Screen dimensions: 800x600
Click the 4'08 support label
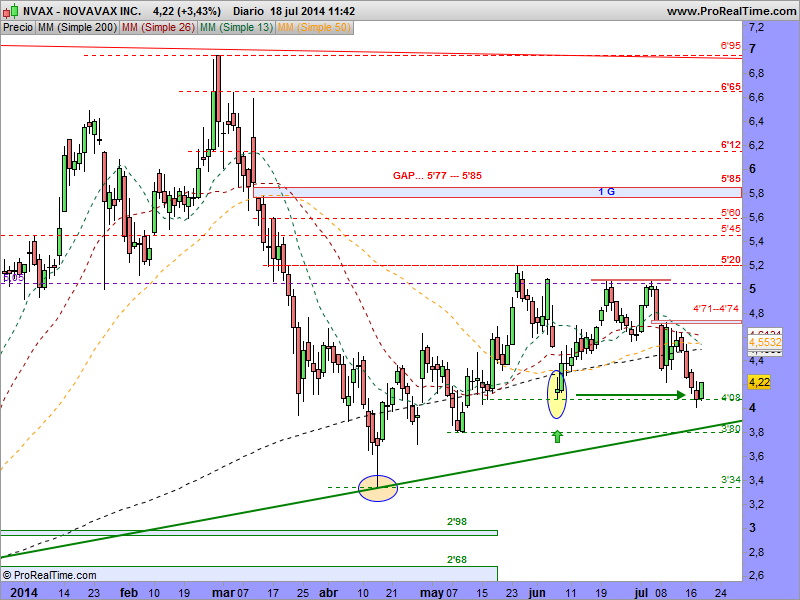(x=731, y=397)
